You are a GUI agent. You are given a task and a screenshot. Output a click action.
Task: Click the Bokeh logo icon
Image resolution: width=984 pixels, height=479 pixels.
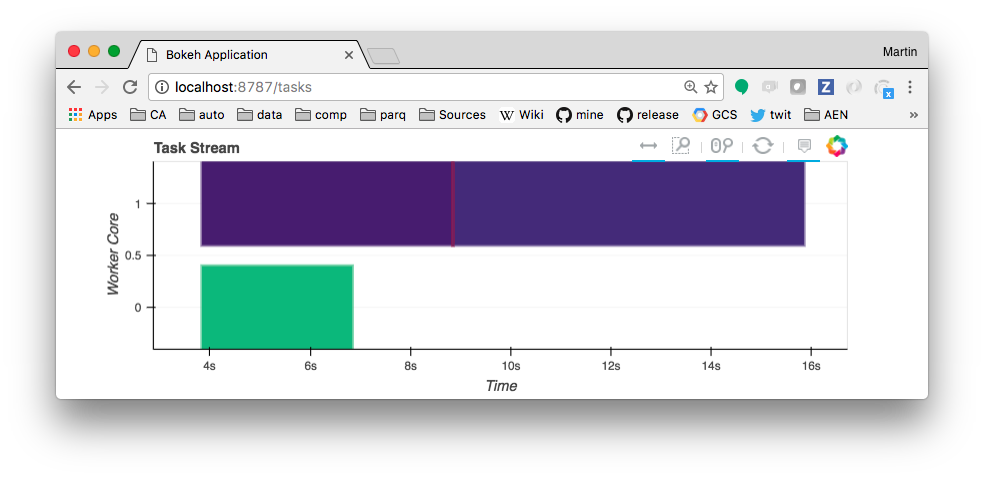click(836, 146)
